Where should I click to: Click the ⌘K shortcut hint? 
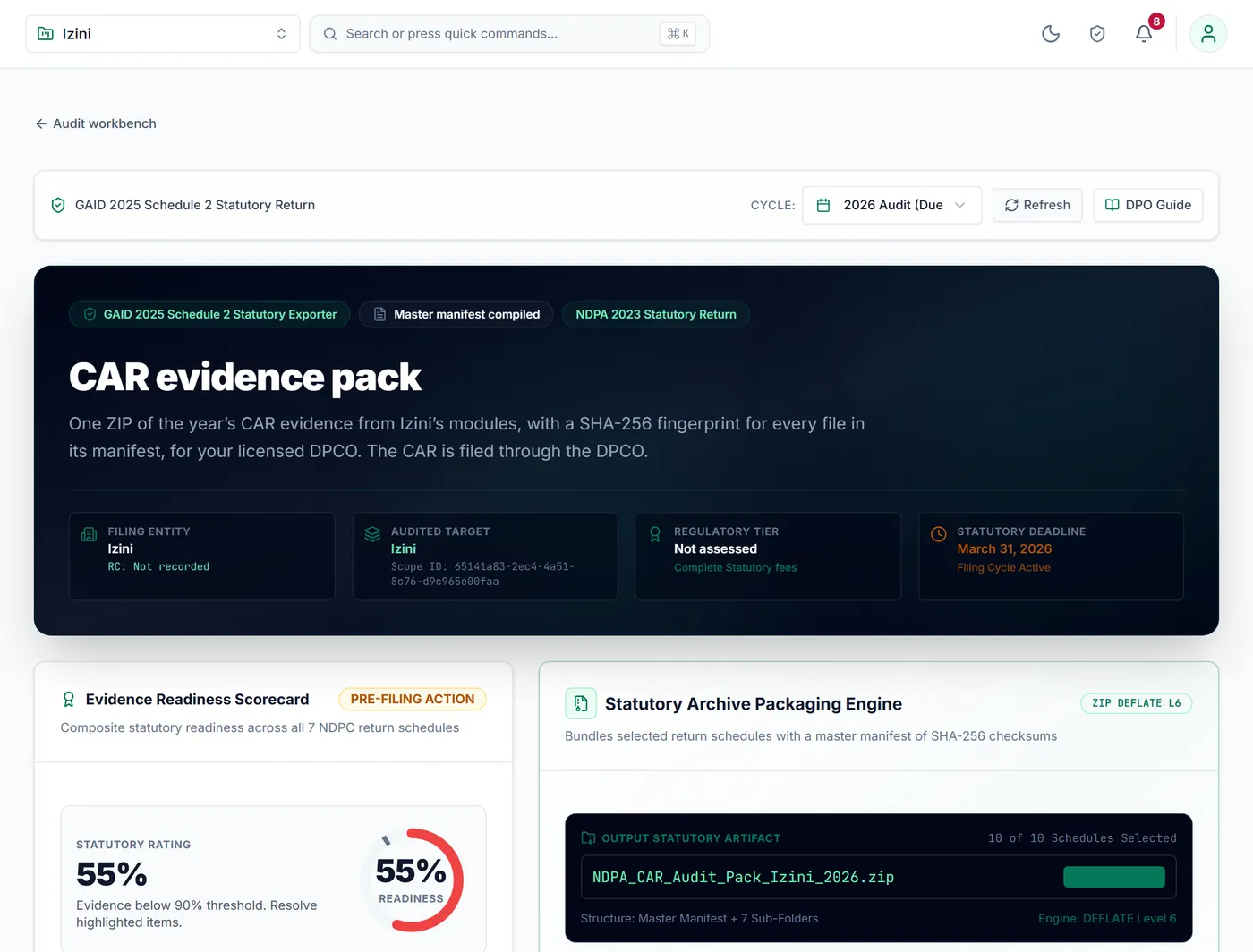678,34
